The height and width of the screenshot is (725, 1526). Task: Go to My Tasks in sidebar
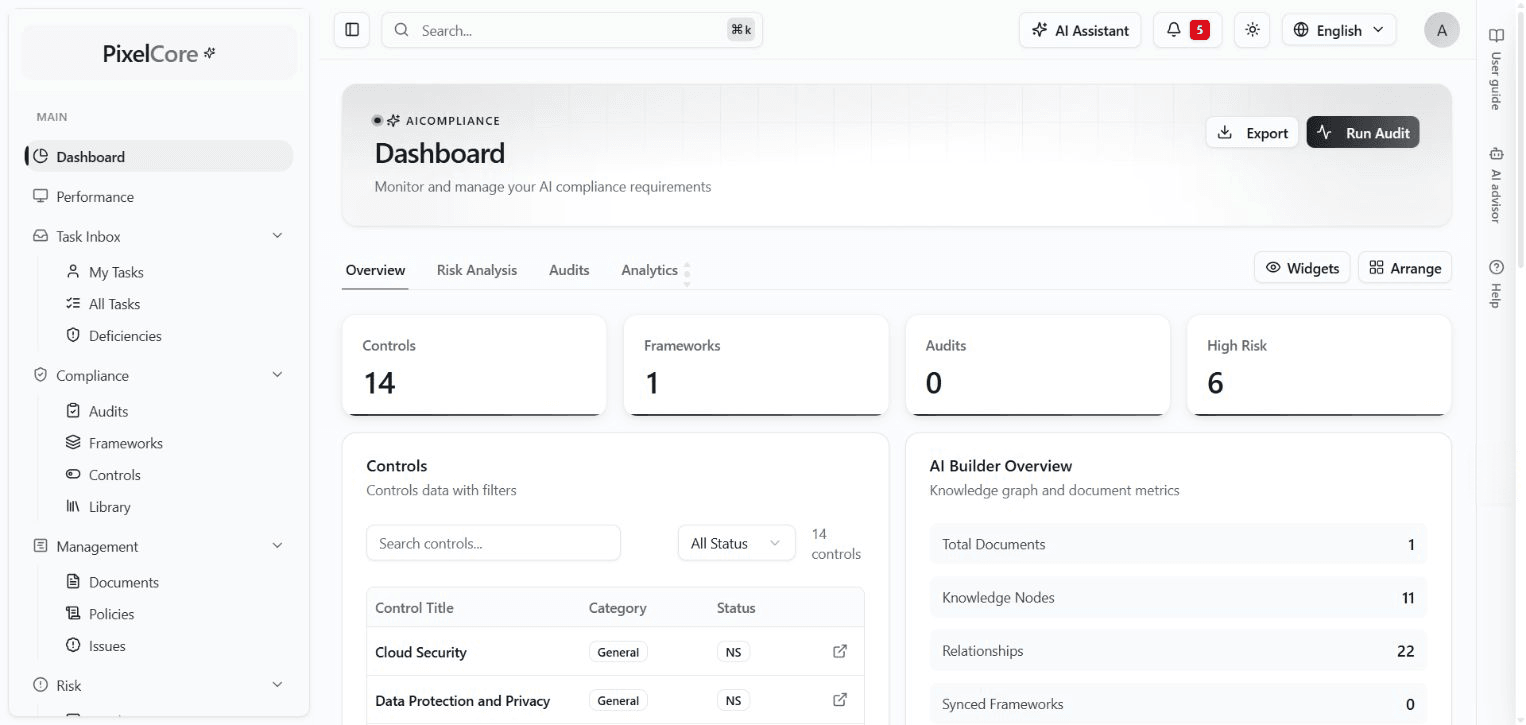pos(116,272)
